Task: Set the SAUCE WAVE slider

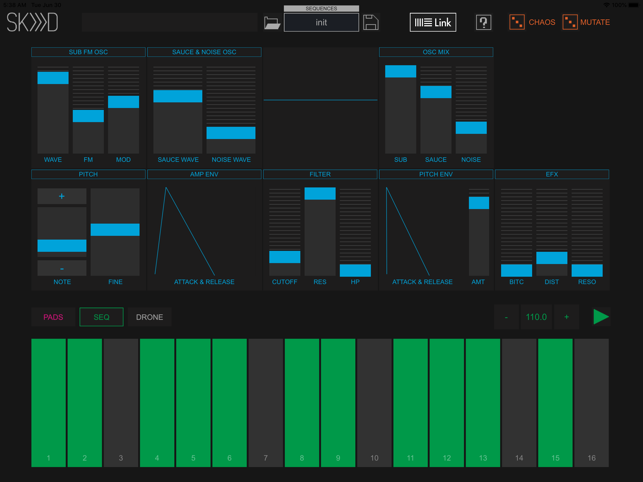Action: (178, 110)
